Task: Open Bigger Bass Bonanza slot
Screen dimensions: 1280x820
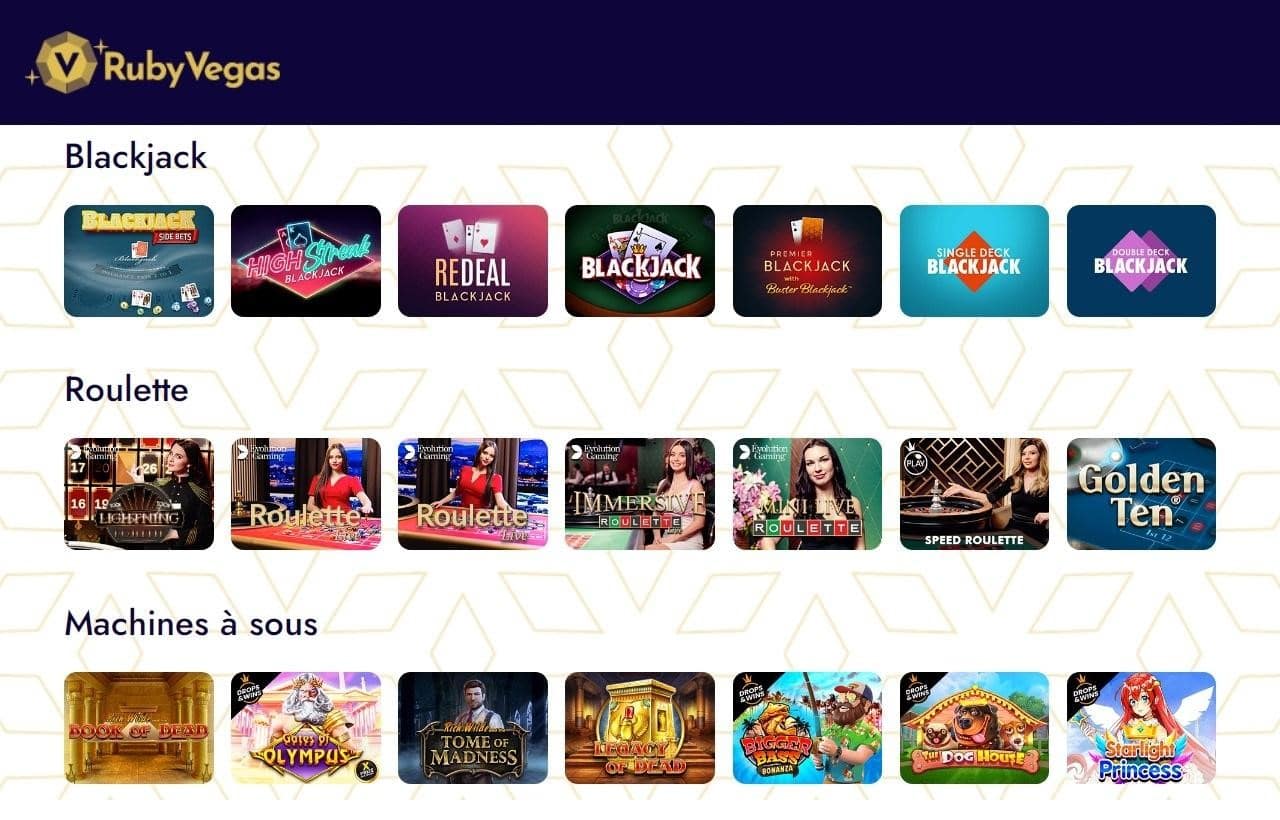Action: click(807, 728)
